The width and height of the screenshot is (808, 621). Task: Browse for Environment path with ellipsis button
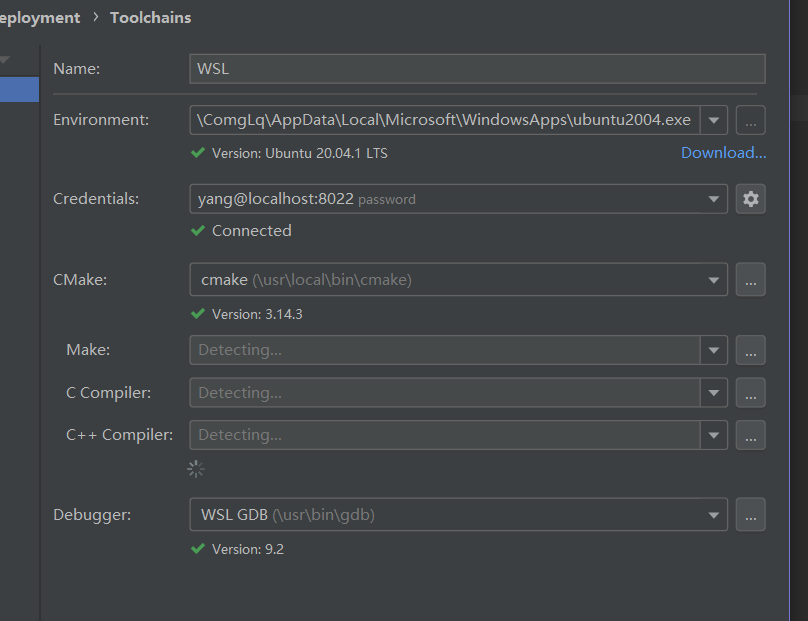tap(751, 120)
